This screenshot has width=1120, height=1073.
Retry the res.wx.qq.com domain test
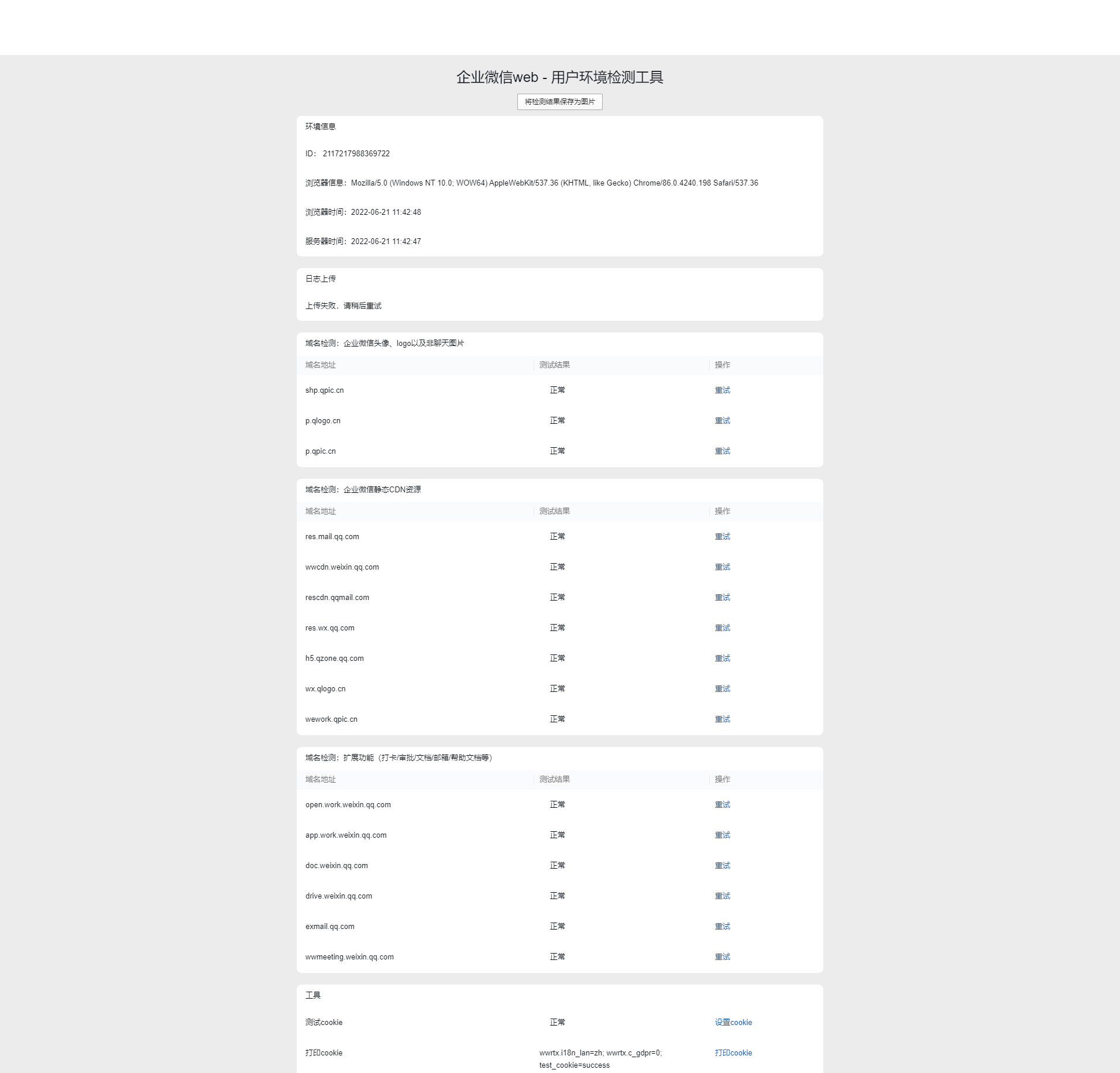tap(722, 628)
